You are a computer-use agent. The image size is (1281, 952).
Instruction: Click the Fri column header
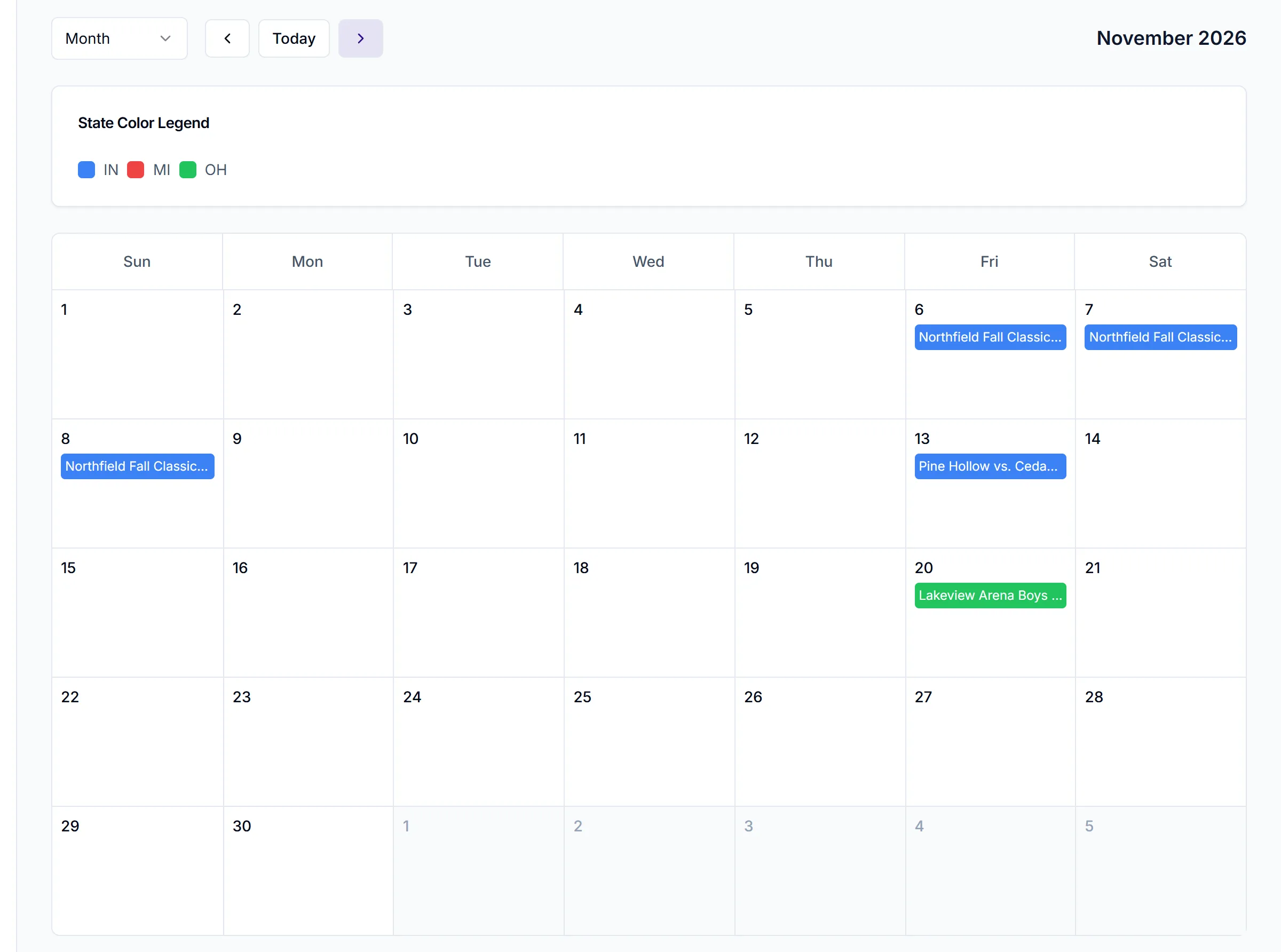click(990, 261)
